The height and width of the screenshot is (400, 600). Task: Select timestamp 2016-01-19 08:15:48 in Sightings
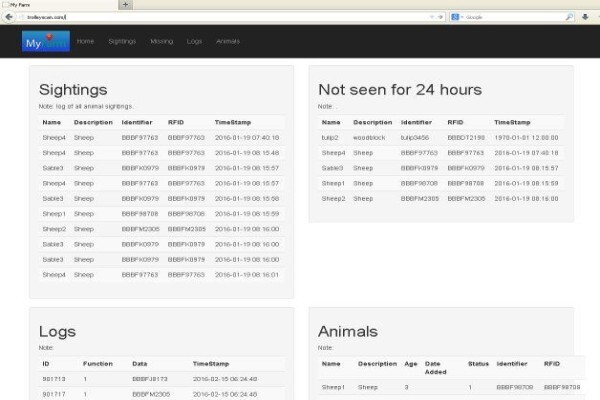coord(247,153)
